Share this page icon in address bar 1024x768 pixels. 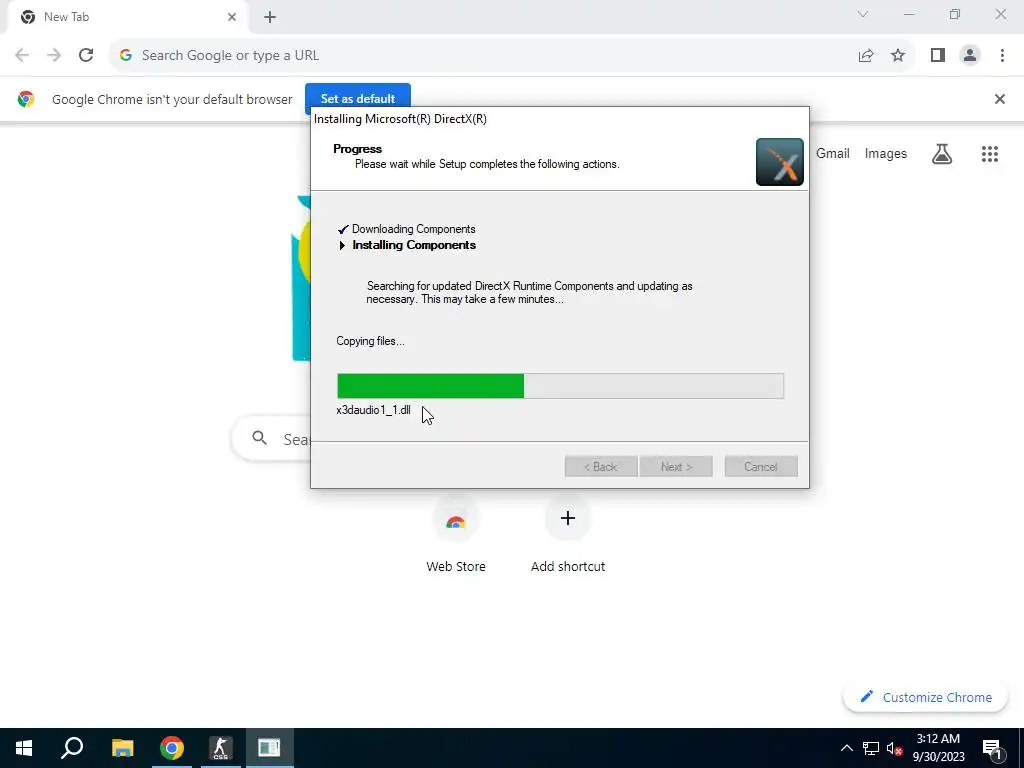pos(866,56)
